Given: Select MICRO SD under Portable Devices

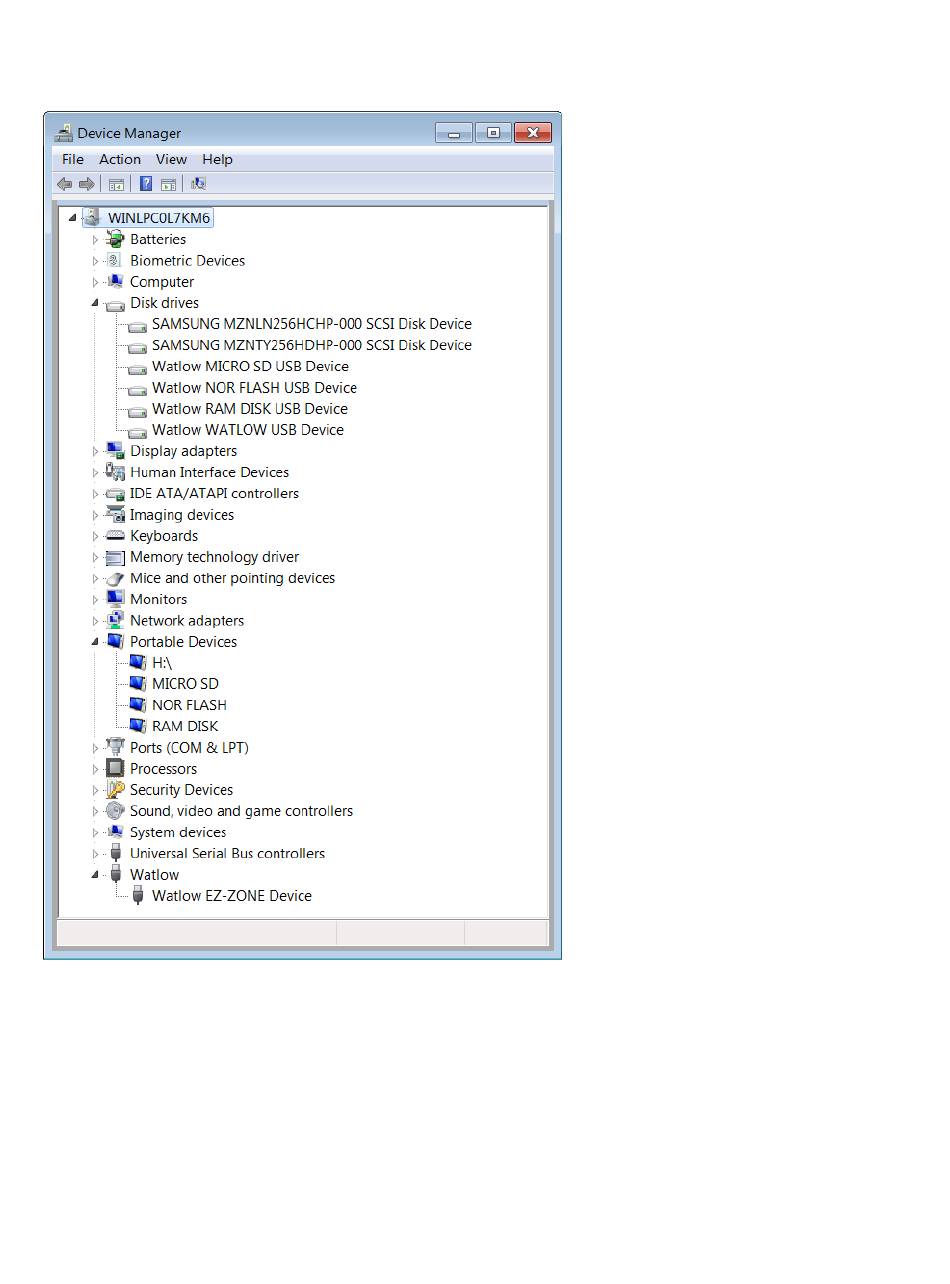Looking at the screenshot, I should 185,684.
